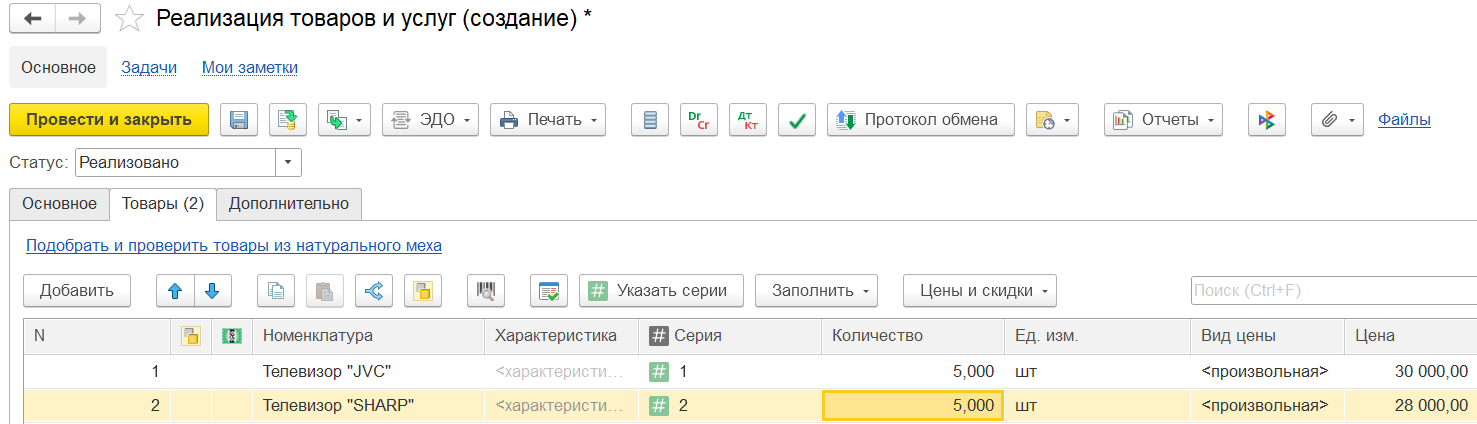Open the Основное tab below status
Image resolution: width=1477 pixels, height=424 pixels.
[59, 204]
